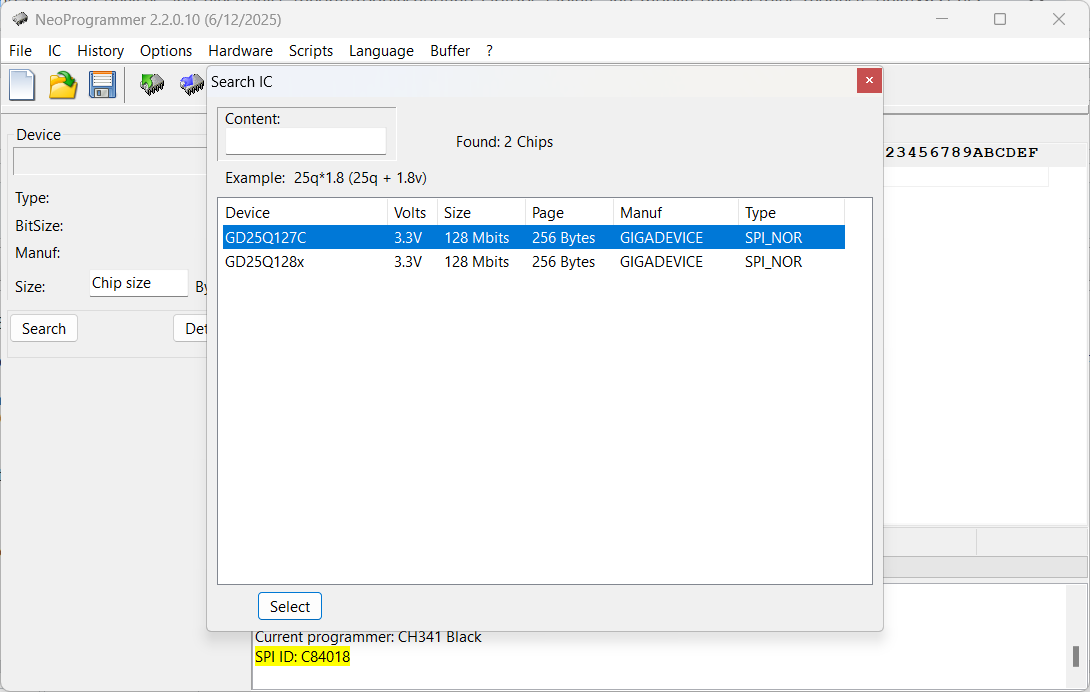This screenshot has height=692, width=1090.
Task: Minimize the NeoProgrammer window
Action: click(942, 19)
